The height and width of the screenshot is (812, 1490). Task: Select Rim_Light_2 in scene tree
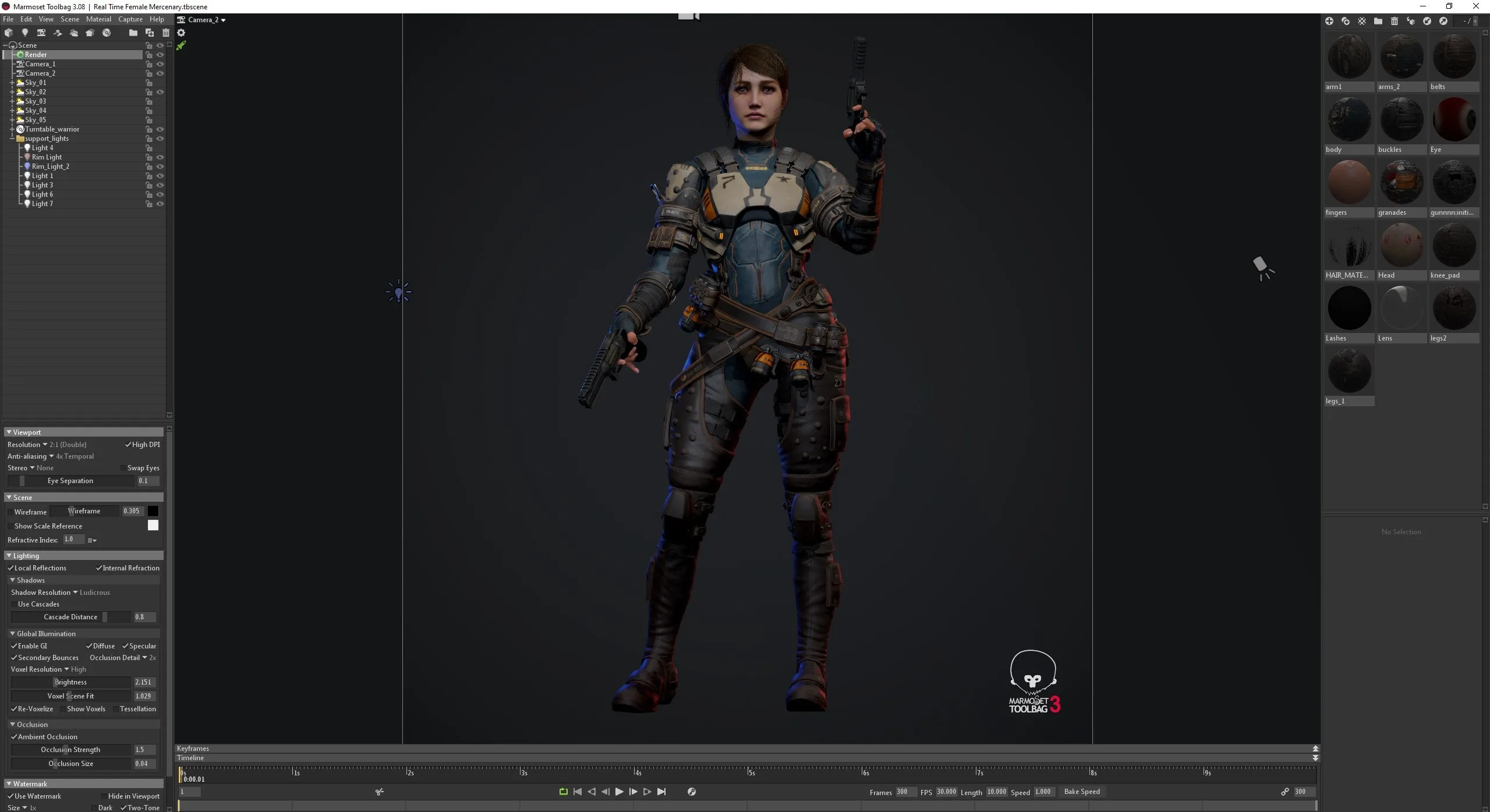[50, 166]
